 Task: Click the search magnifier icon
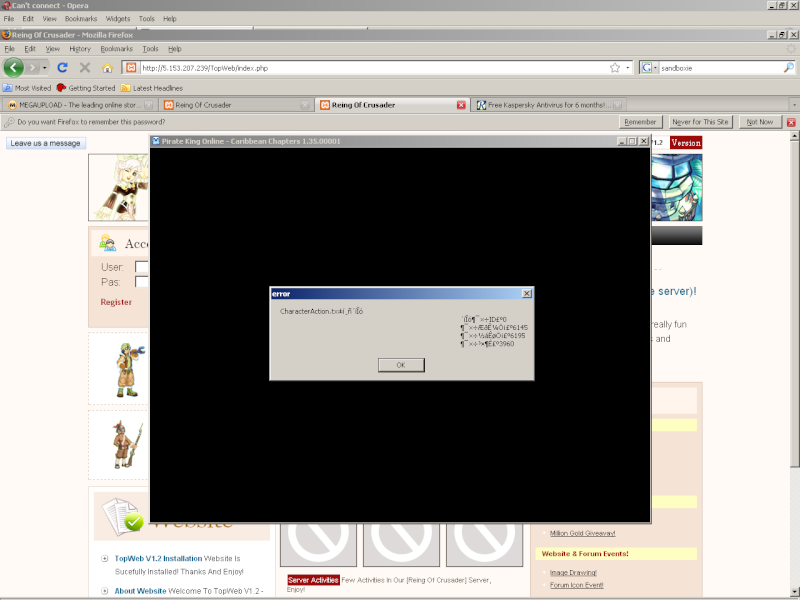pos(788,67)
